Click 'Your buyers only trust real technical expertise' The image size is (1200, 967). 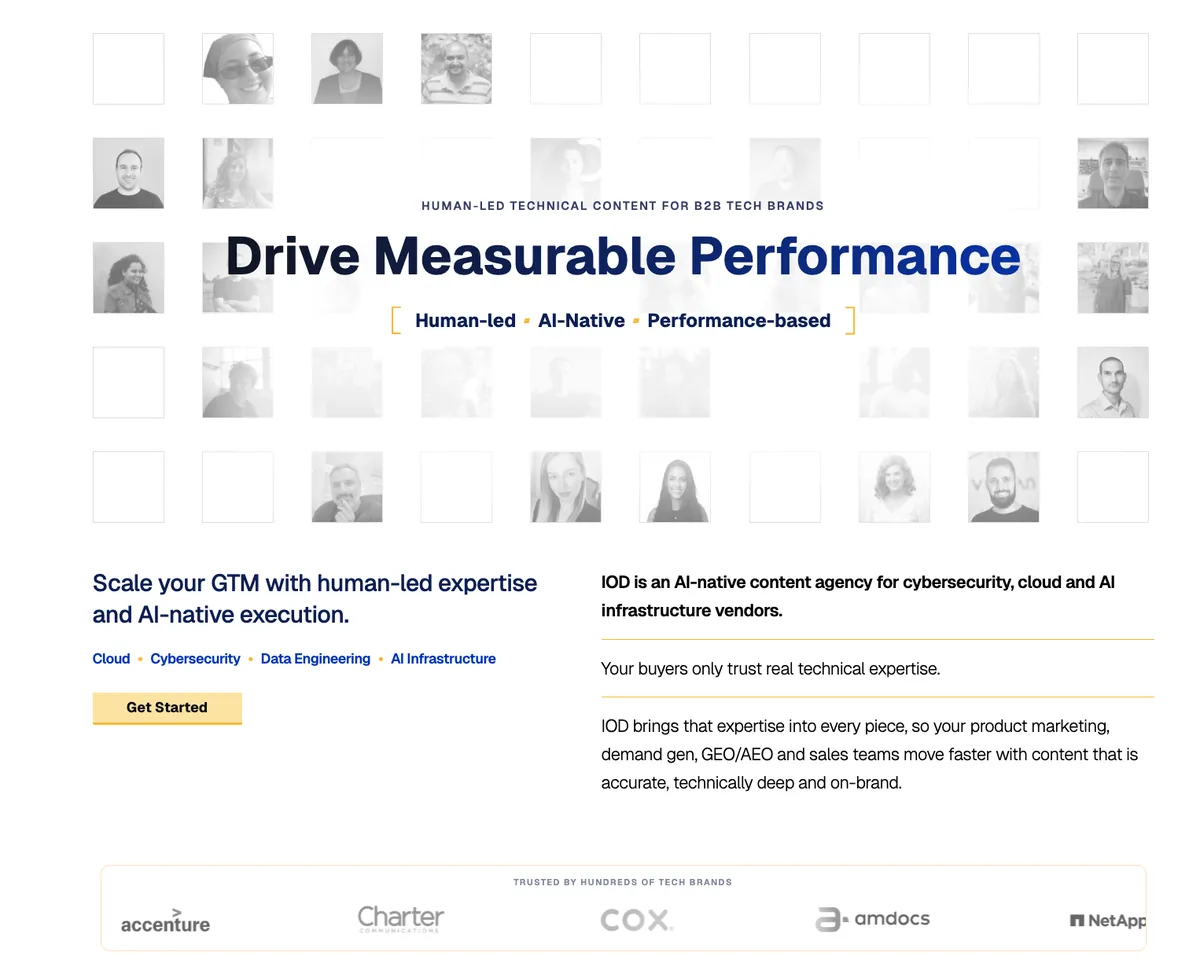(x=770, y=669)
